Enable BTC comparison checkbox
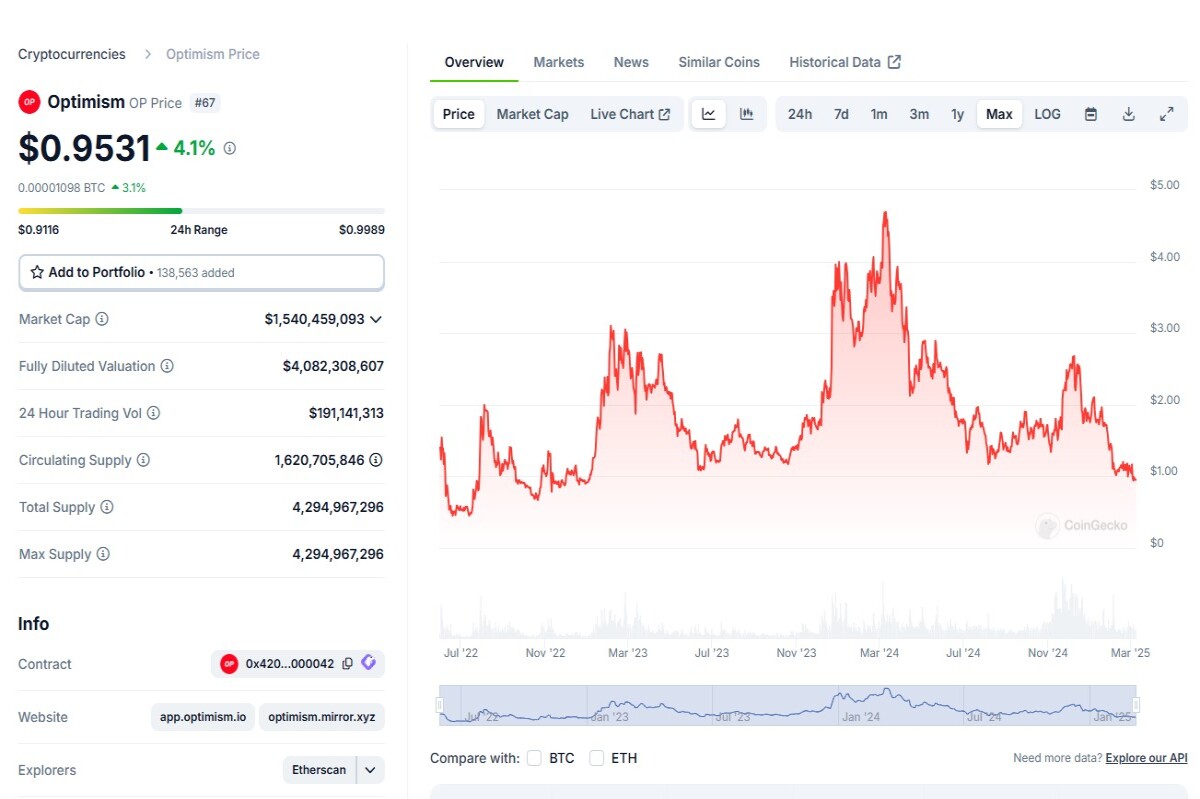This screenshot has height=799, width=1200. pyautogui.click(x=535, y=758)
